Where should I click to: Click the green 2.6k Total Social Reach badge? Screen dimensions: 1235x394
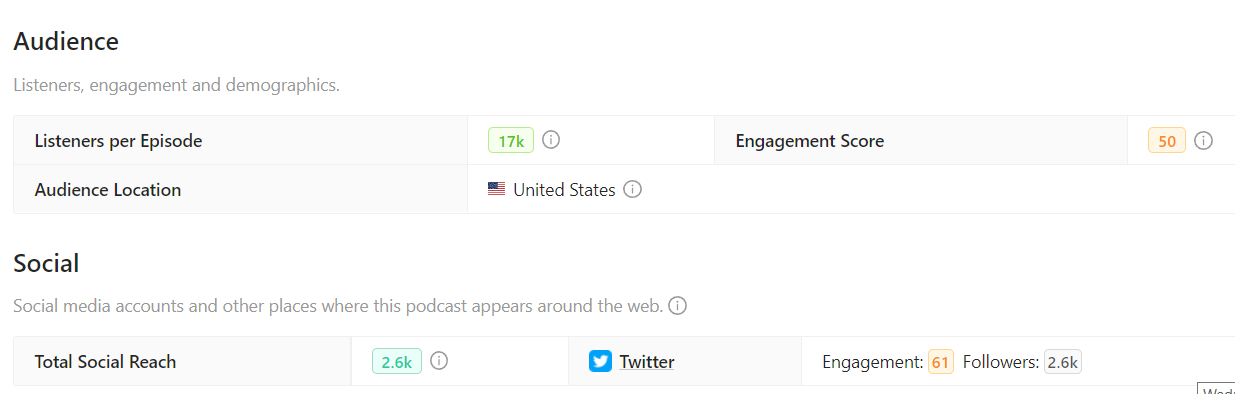(x=397, y=362)
